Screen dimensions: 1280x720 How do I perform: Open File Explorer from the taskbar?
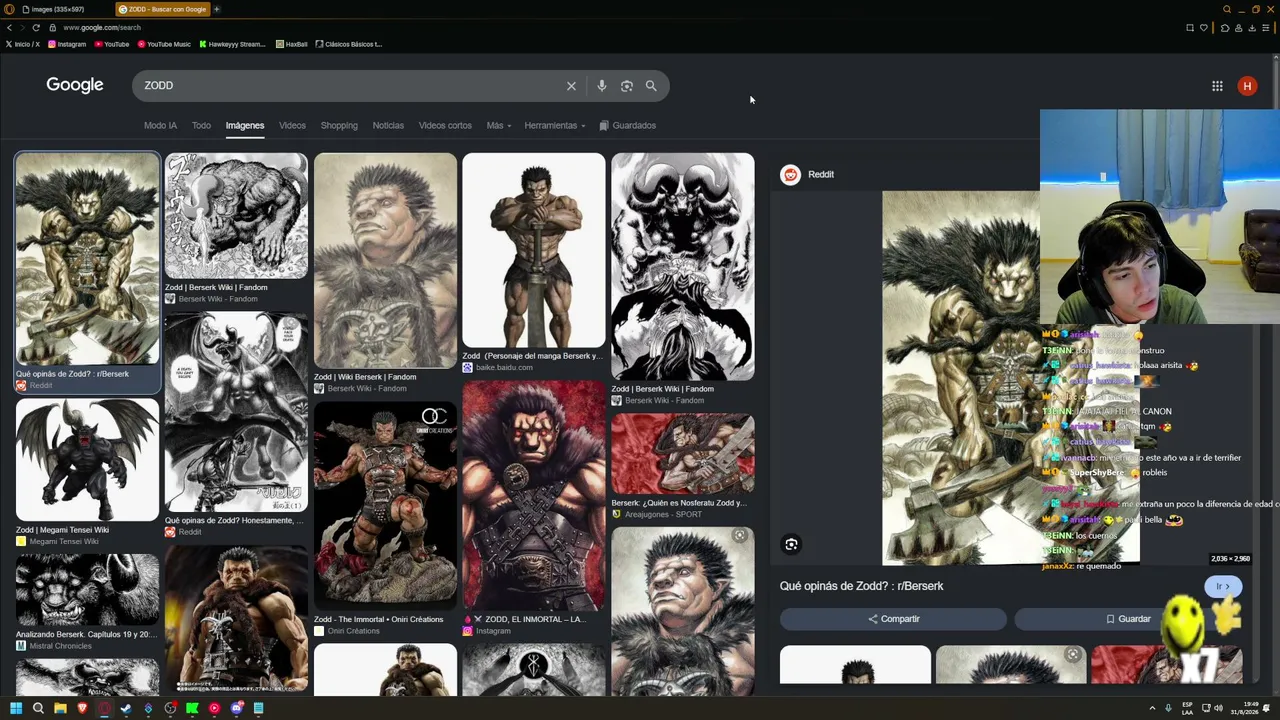pyautogui.click(x=60, y=708)
